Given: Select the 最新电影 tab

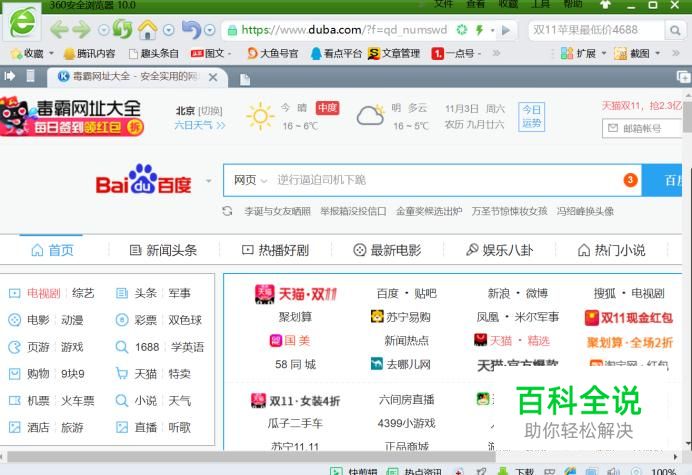Looking at the screenshot, I should [387, 250].
